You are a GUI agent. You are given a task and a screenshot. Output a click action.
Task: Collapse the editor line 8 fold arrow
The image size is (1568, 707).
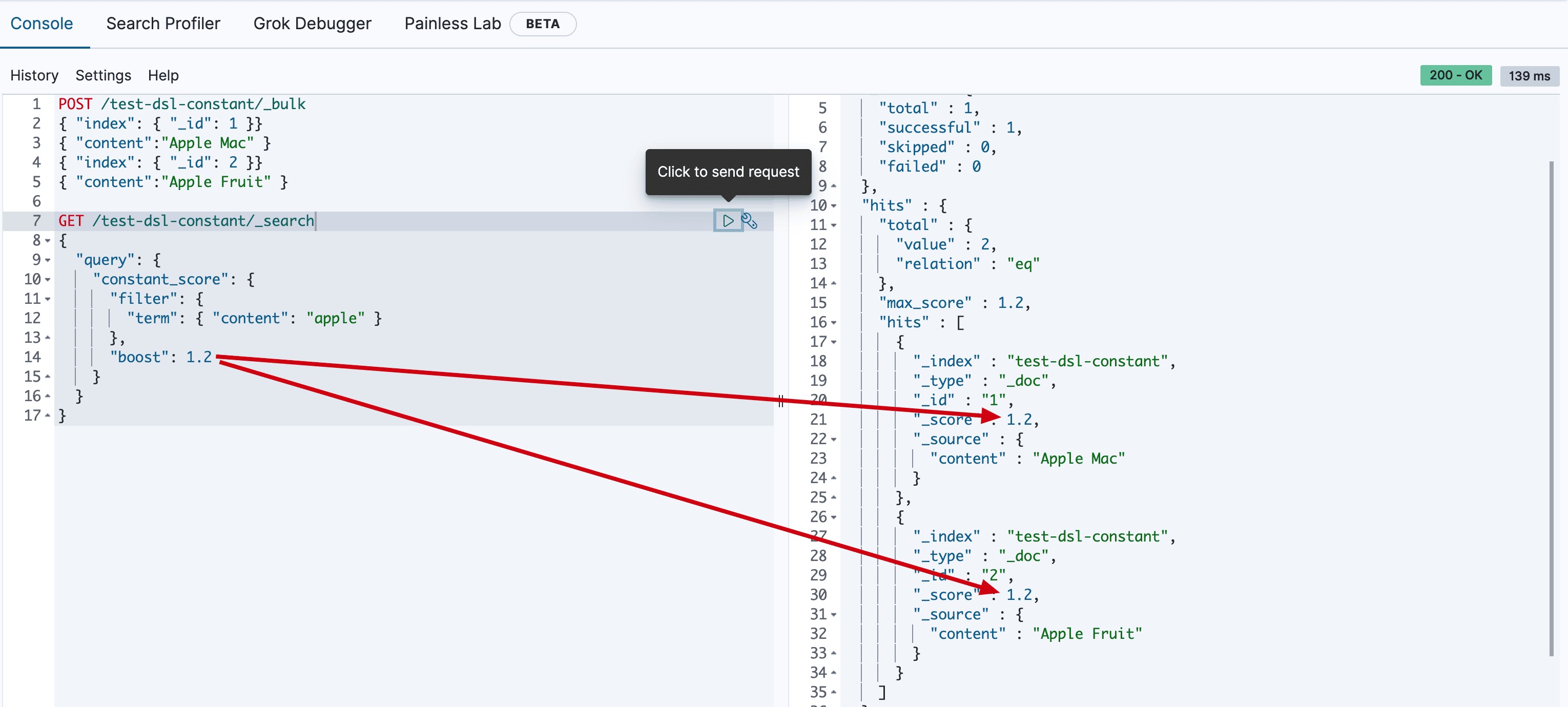(48, 241)
